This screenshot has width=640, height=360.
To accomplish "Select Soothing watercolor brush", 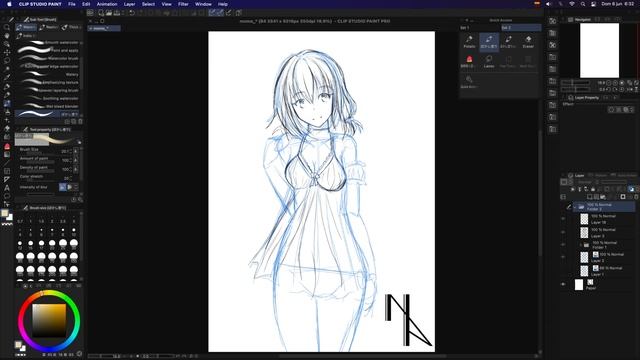I will pyautogui.click(x=48, y=98).
